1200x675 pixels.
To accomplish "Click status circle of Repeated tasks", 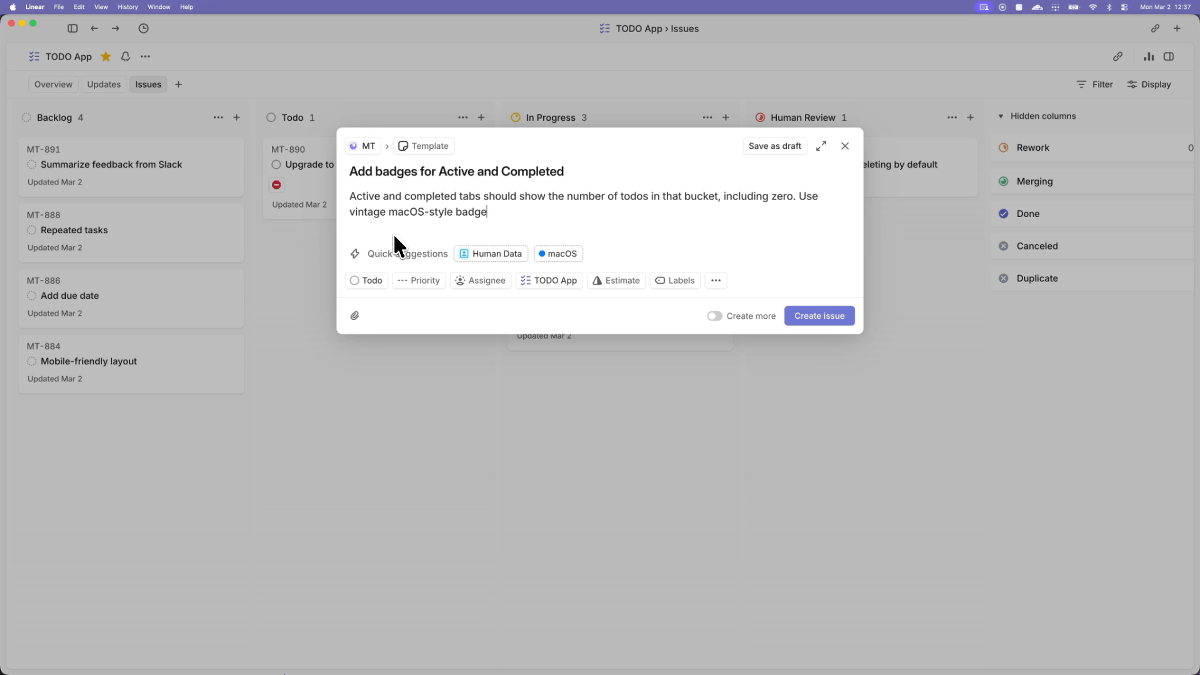I will tap(32, 230).
